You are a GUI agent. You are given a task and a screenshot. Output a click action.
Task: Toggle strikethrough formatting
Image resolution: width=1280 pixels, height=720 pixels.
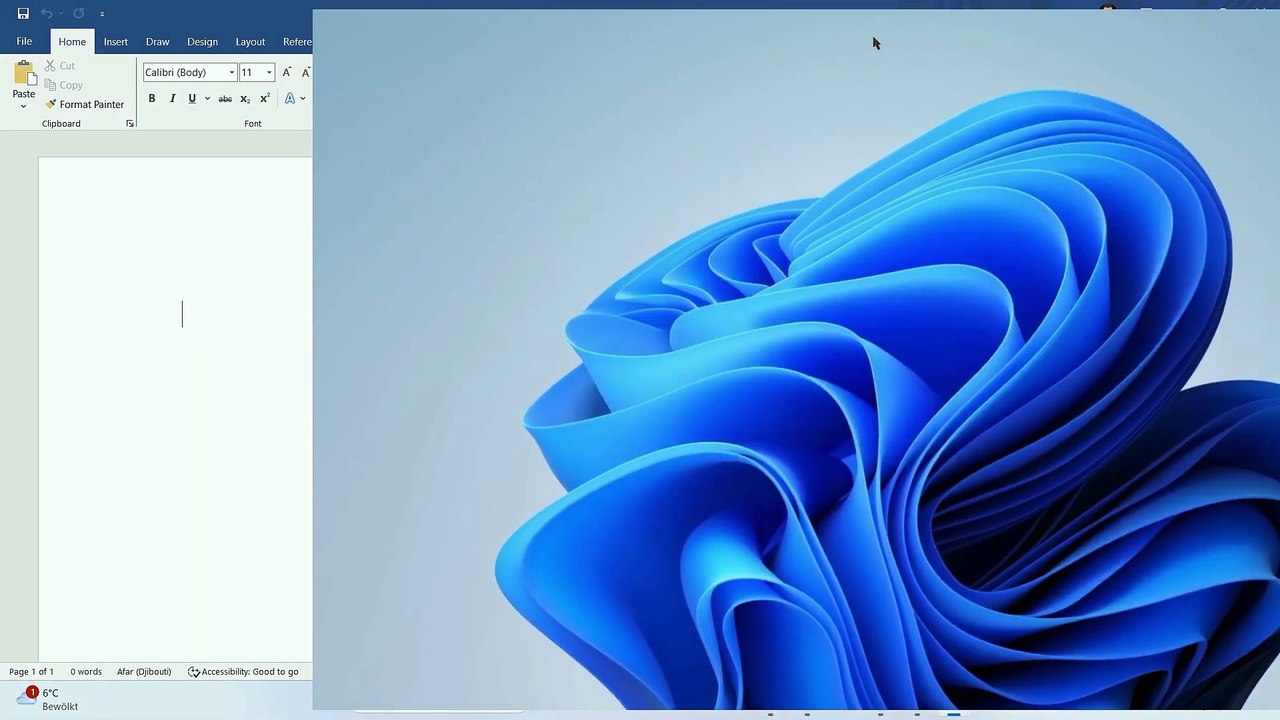point(225,98)
